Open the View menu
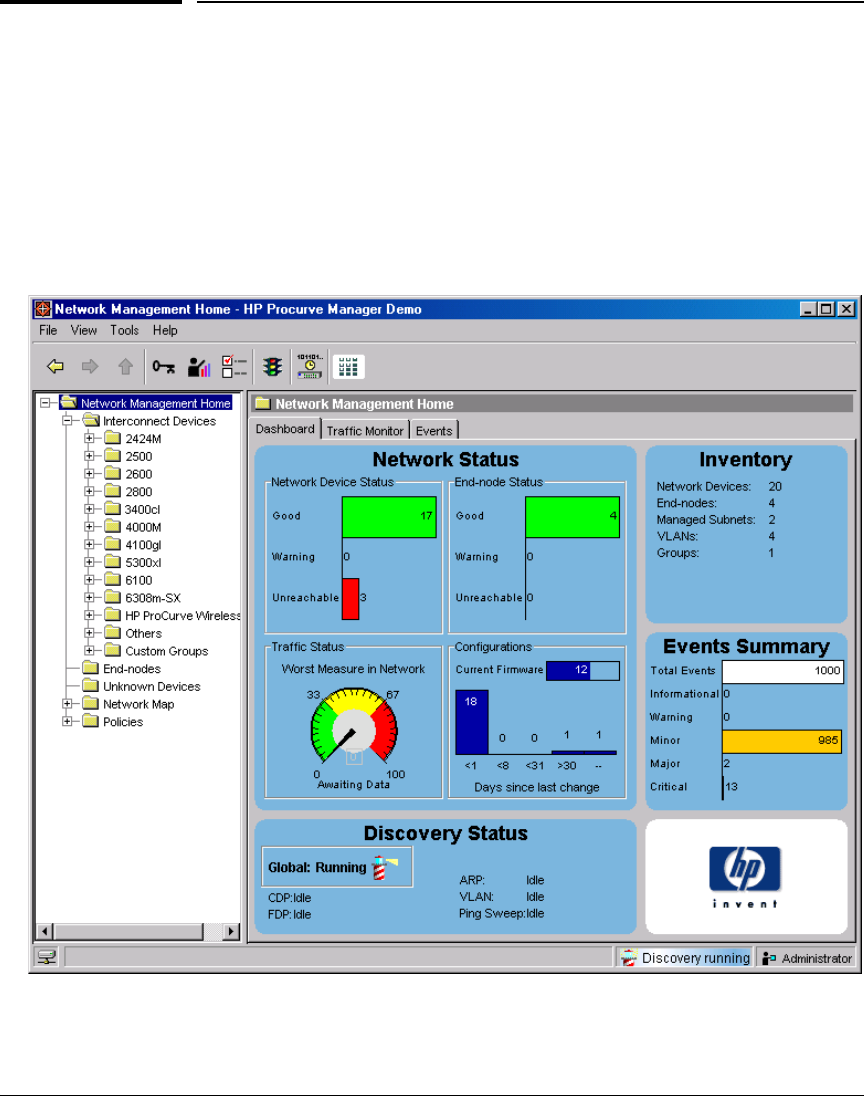The width and height of the screenshot is (864, 1096). coord(84,330)
